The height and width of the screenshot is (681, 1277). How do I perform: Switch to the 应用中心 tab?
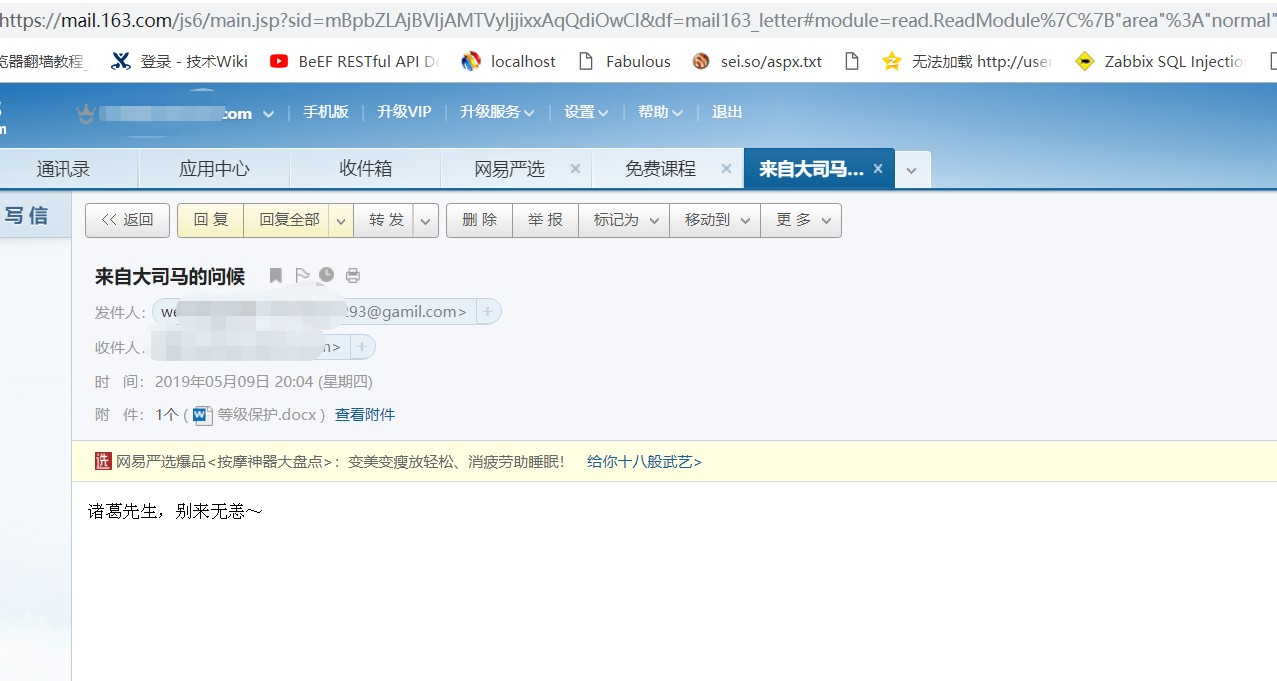pos(214,169)
